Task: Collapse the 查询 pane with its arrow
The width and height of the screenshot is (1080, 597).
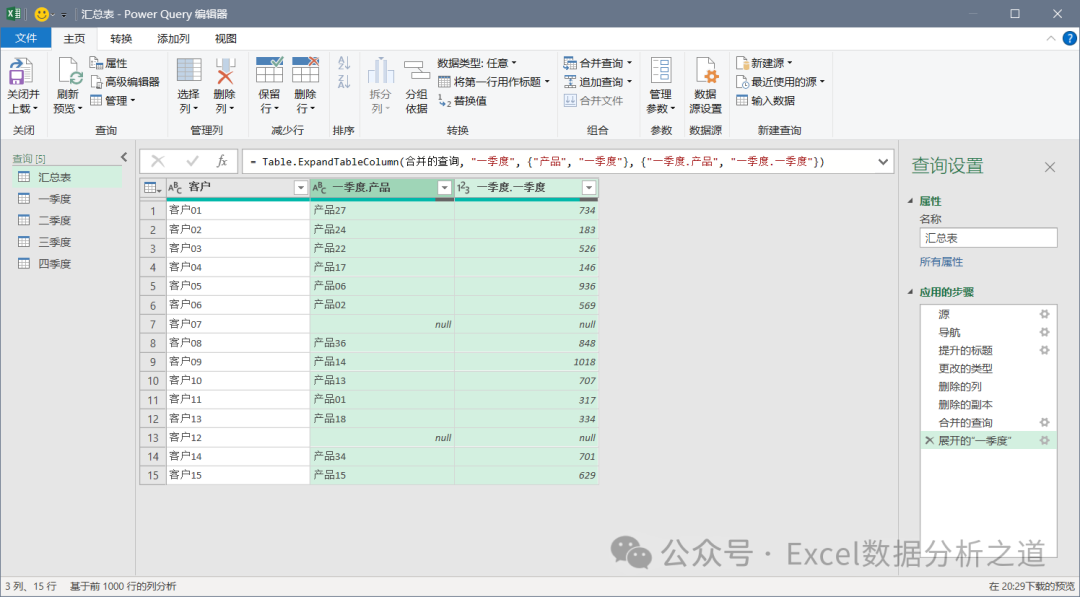Action: point(124,157)
